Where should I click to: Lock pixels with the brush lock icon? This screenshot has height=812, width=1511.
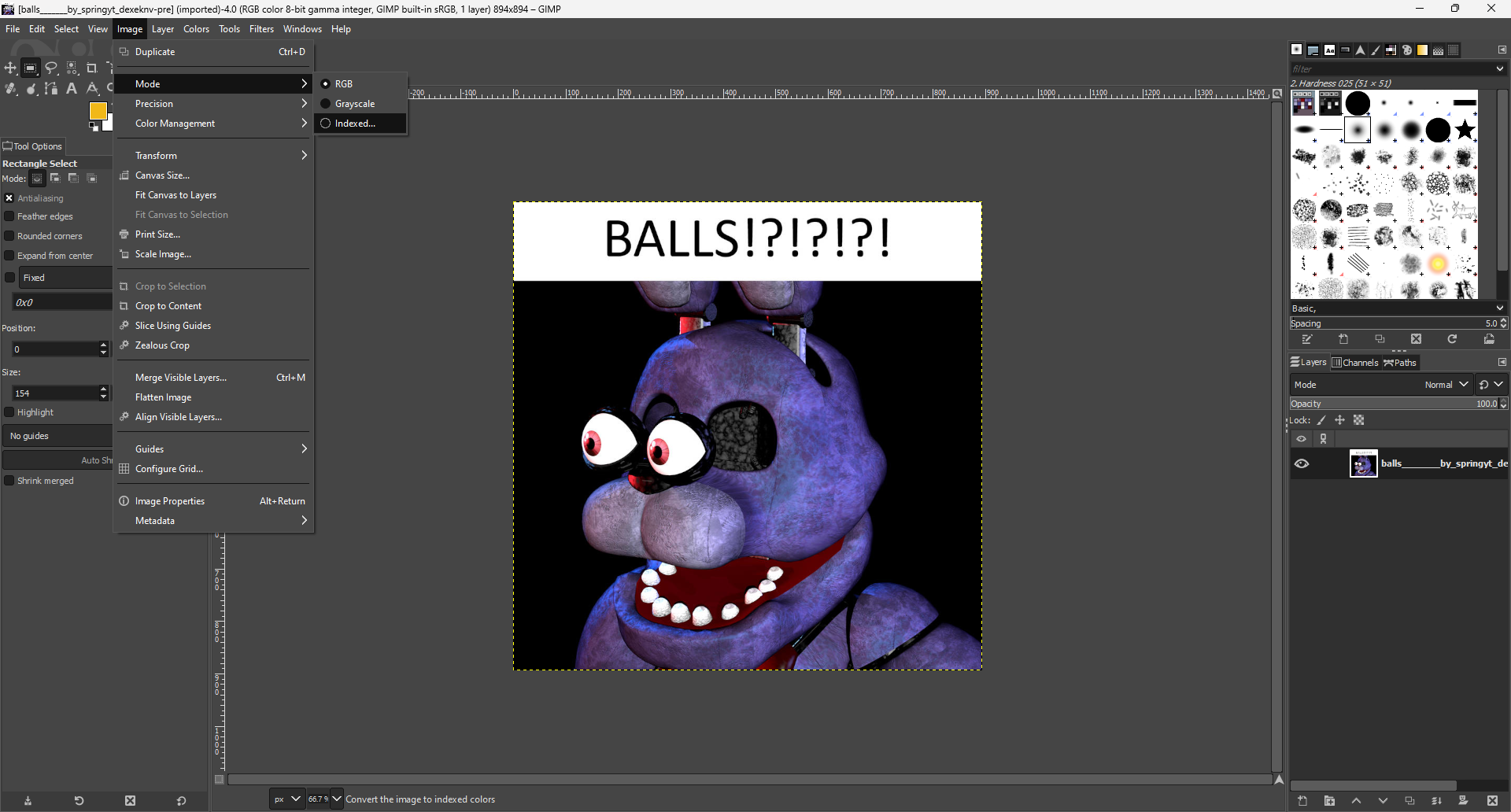point(1322,420)
